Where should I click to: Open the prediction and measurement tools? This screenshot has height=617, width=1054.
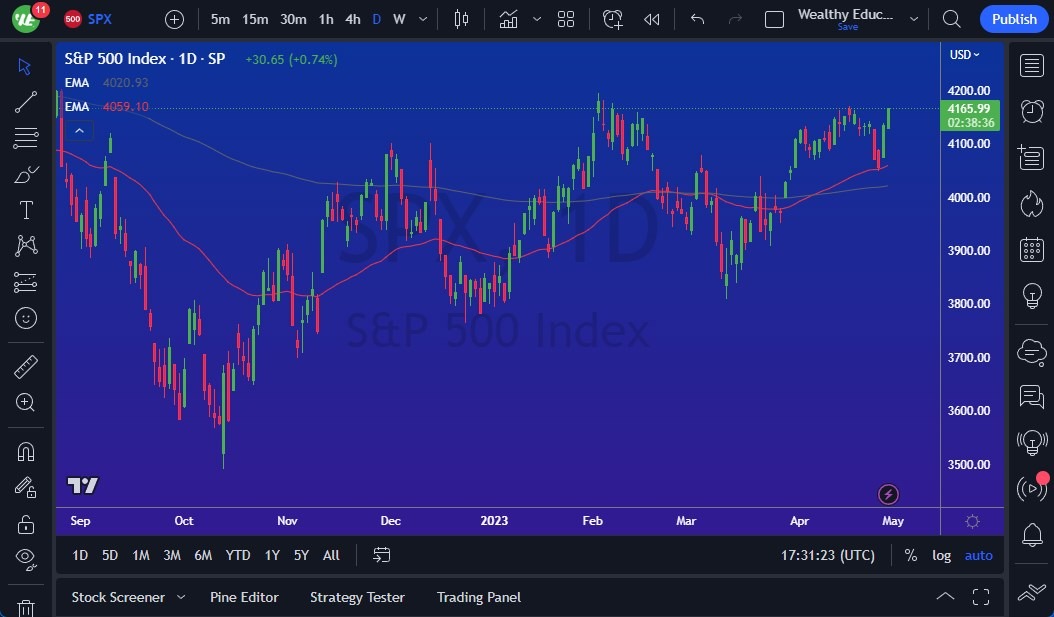pyautogui.click(x=26, y=282)
